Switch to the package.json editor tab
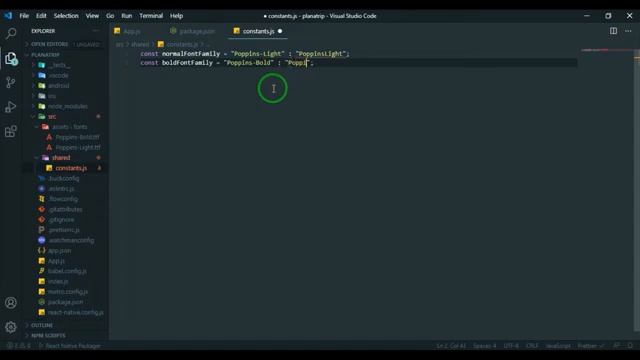 (196, 31)
